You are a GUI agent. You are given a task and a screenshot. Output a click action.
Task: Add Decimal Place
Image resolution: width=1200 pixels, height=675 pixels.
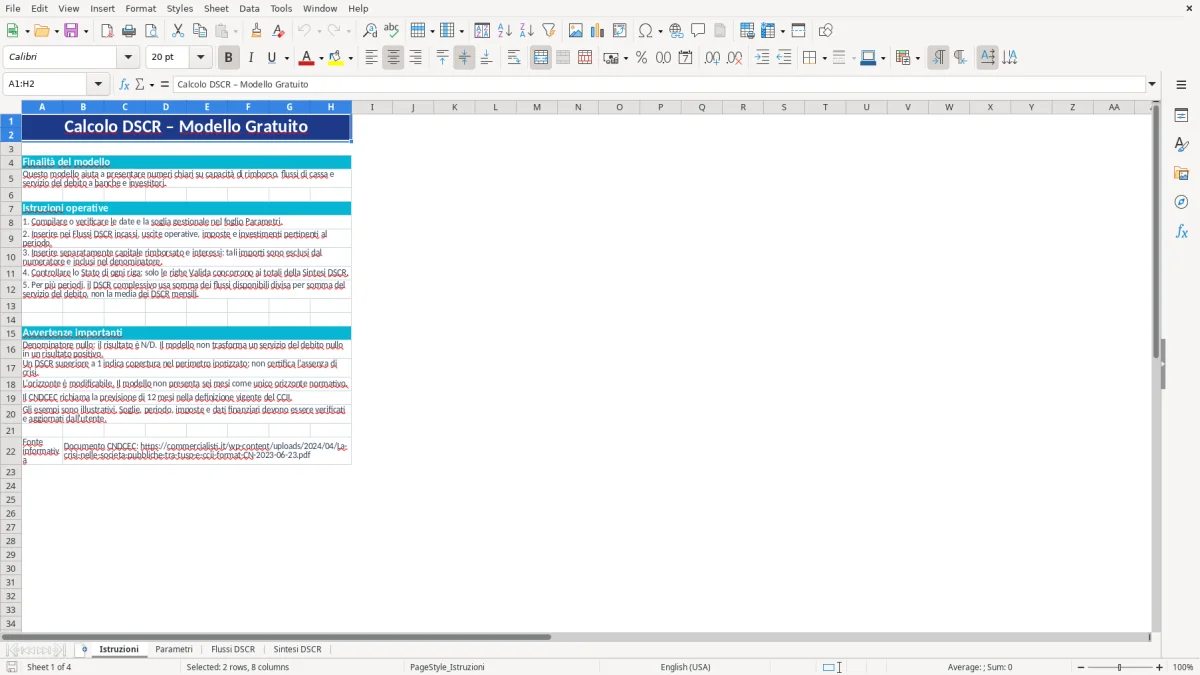(x=712, y=58)
